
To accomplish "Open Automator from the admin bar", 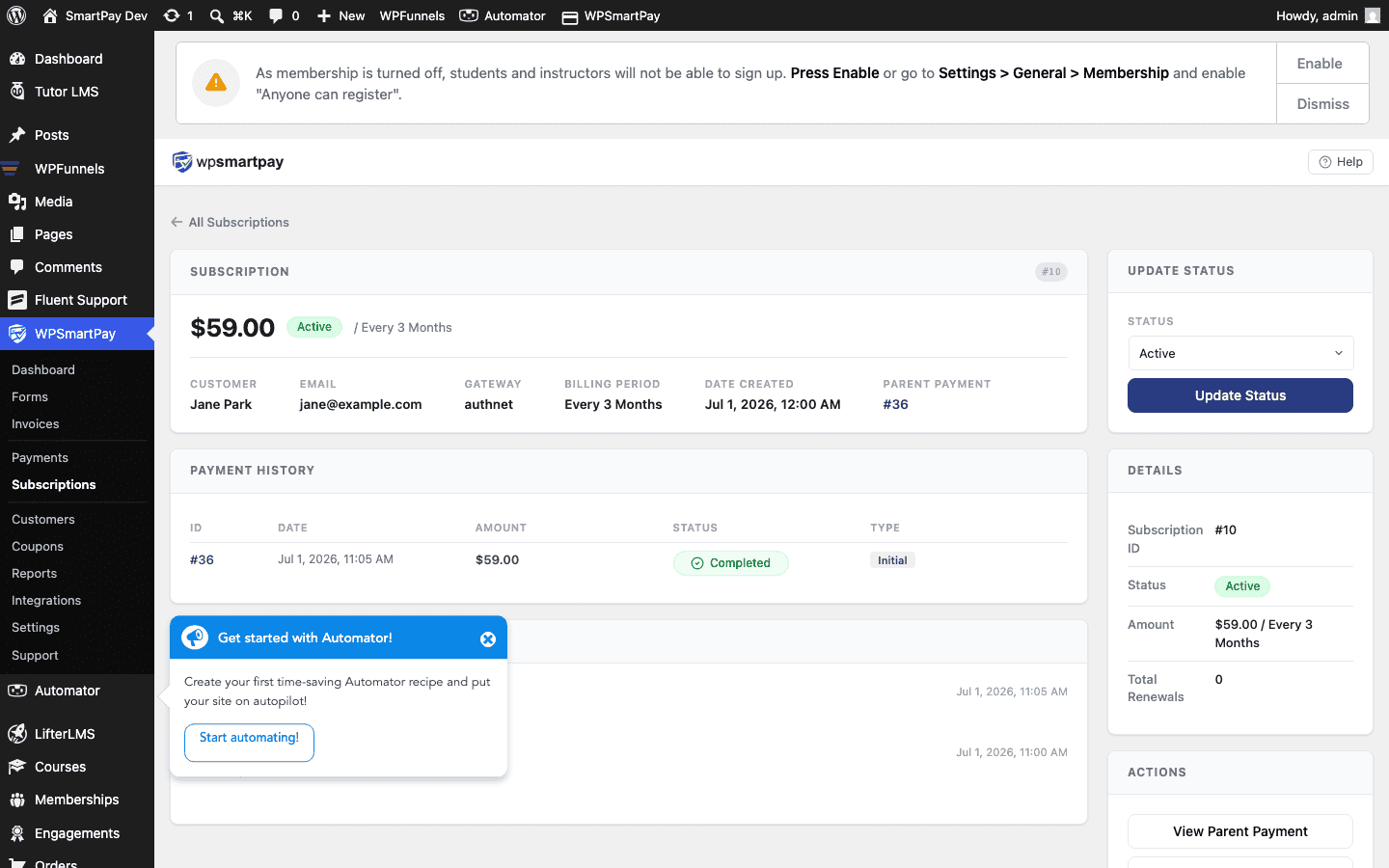I will pos(502,15).
